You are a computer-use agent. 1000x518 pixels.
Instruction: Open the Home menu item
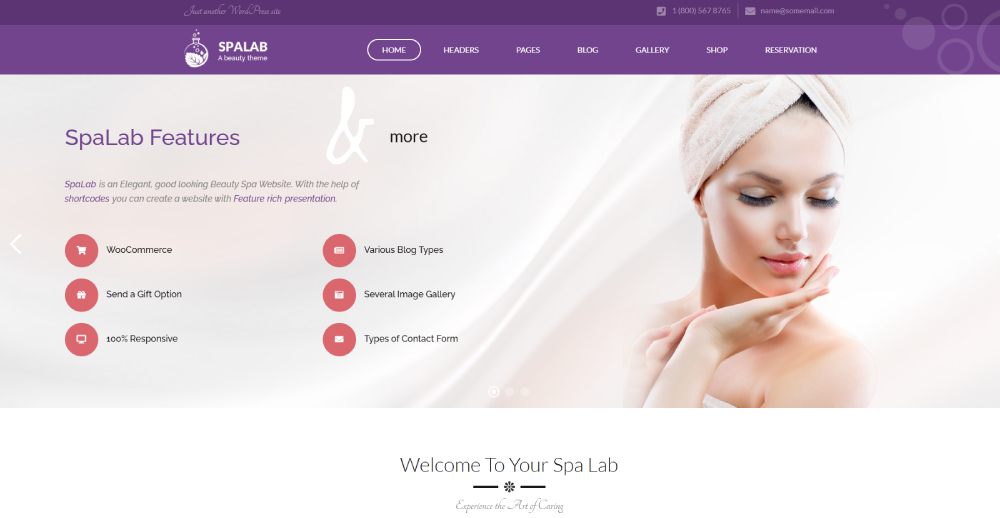click(x=393, y=50)
